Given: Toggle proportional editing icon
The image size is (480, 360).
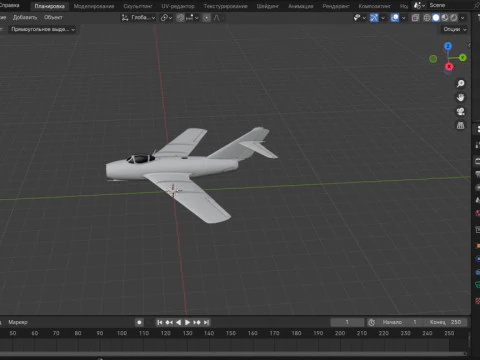Looking at the screenshot, I should pyautogui.click(x=207, y=18).
